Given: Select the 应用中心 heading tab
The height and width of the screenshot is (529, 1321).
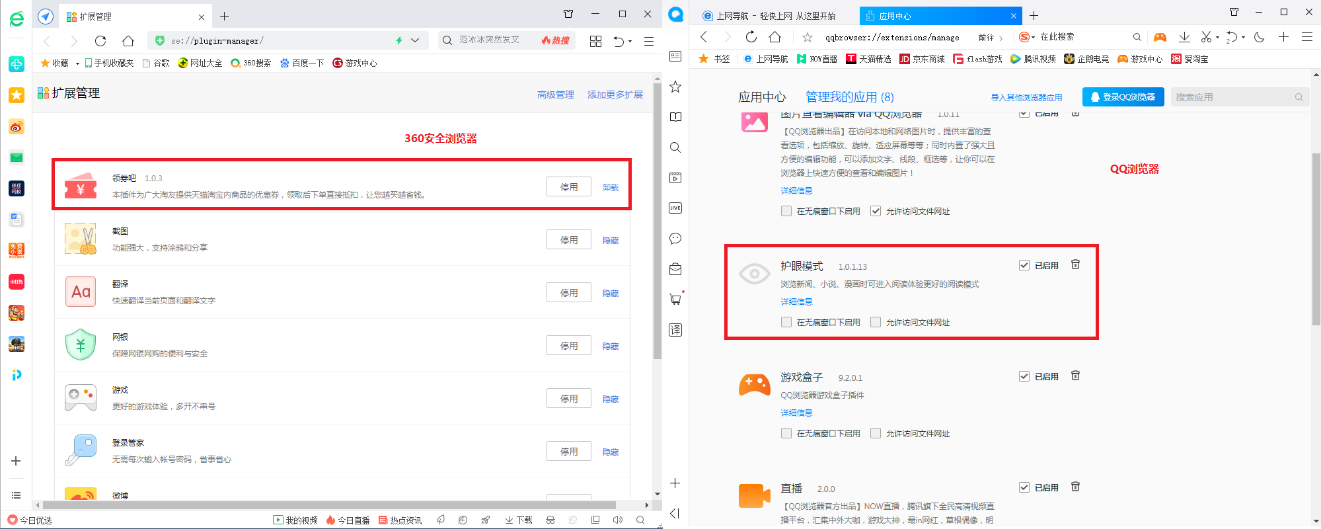Looking at the screenshot, I should click(x=762, y=97).
